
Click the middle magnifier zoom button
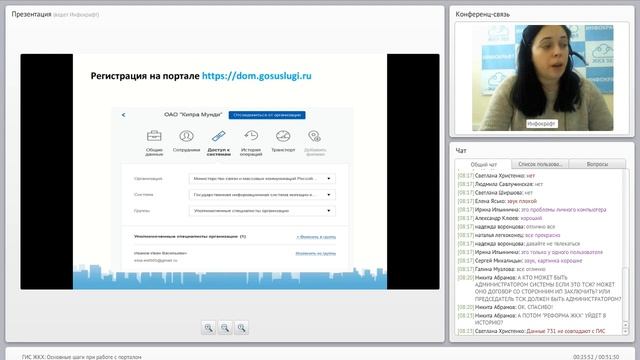click(x=225, y=327)
